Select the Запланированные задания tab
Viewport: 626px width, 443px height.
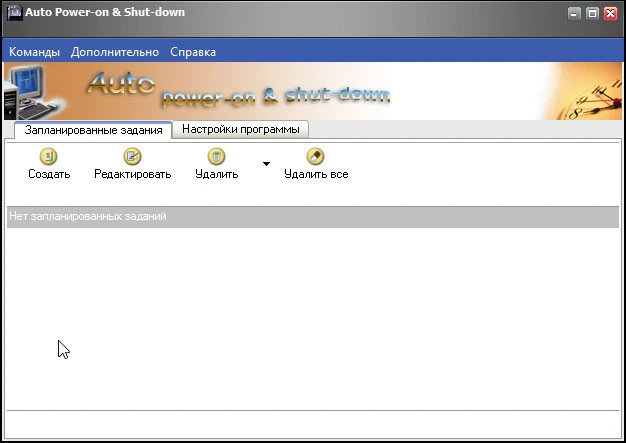click(x=93, y=130)
